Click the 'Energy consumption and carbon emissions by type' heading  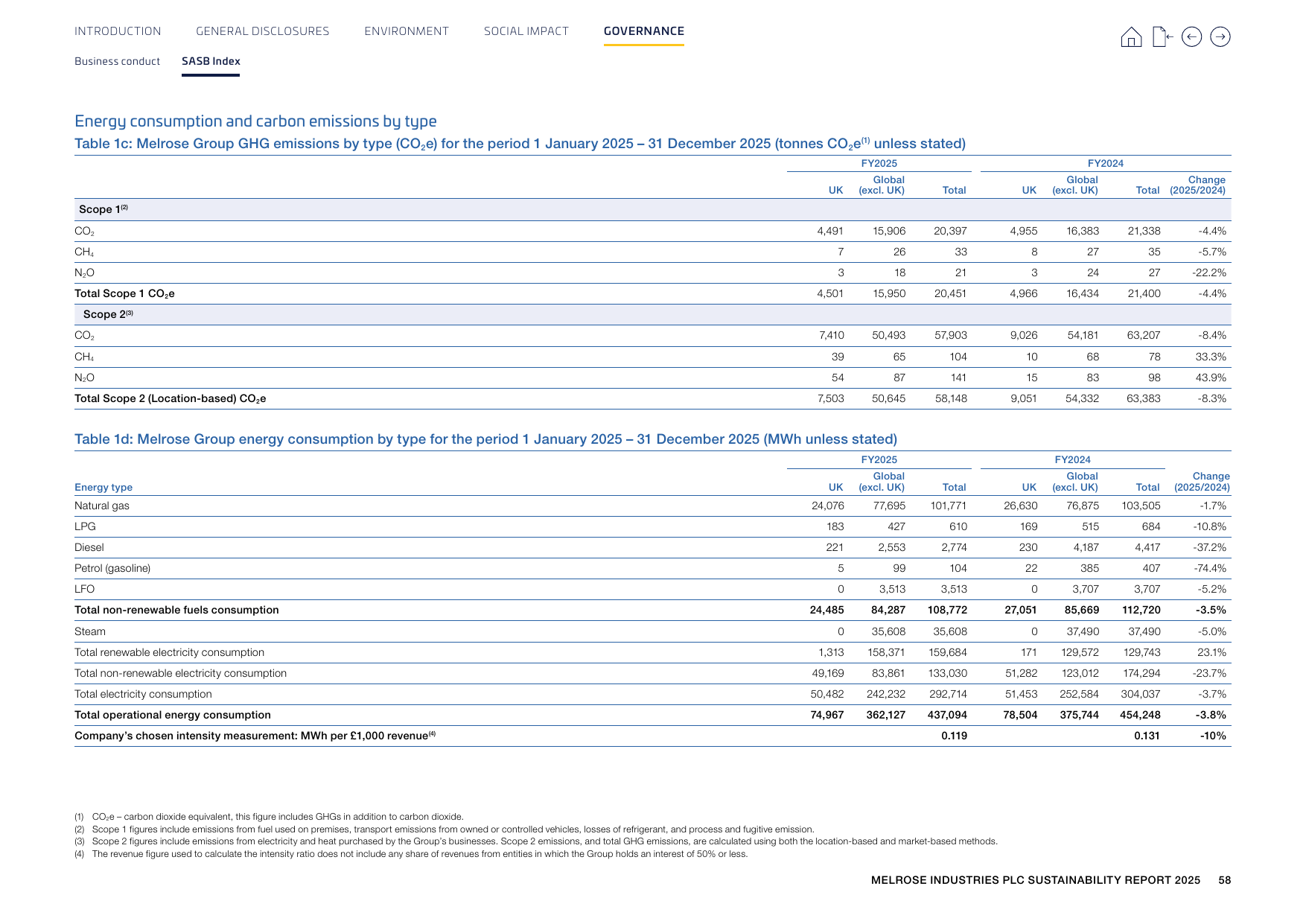[255, 121]
